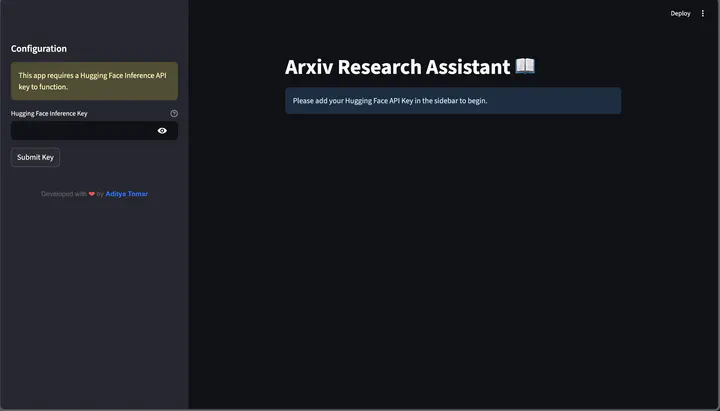Click the Hugging Face Inference Key label

(x=49, y=114)
